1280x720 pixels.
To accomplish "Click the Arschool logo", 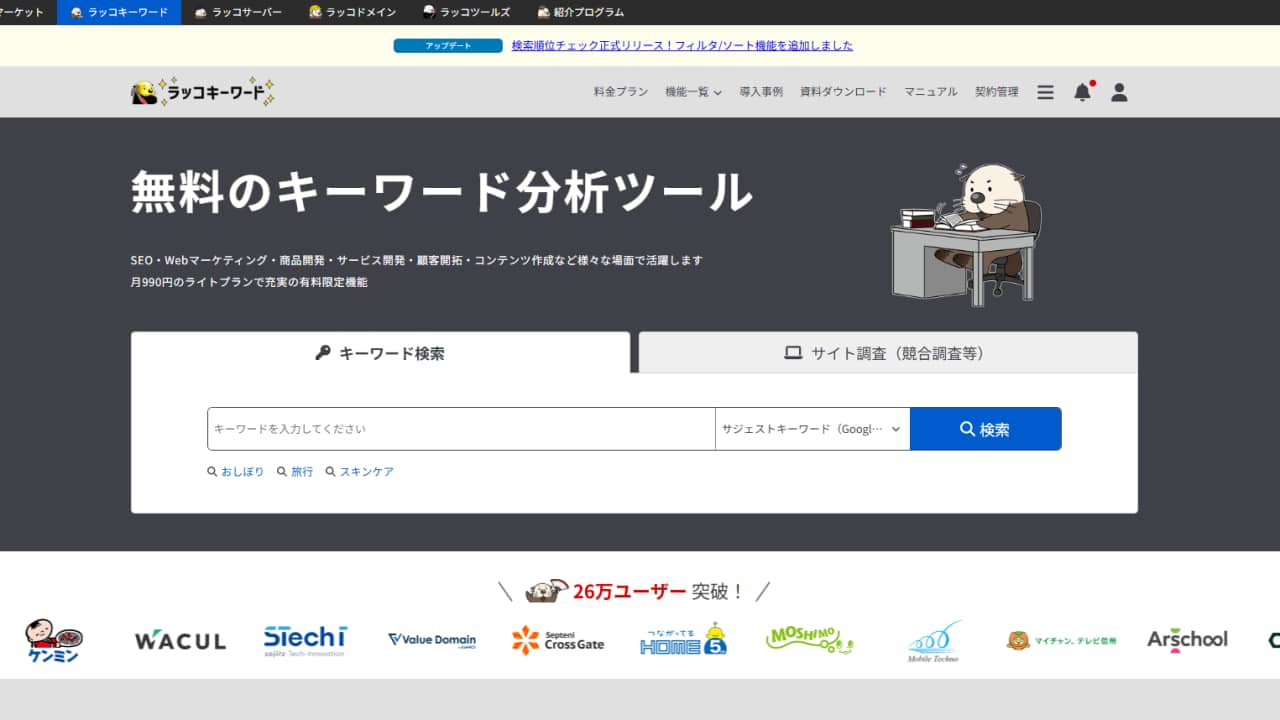I will pos(1187,639).
